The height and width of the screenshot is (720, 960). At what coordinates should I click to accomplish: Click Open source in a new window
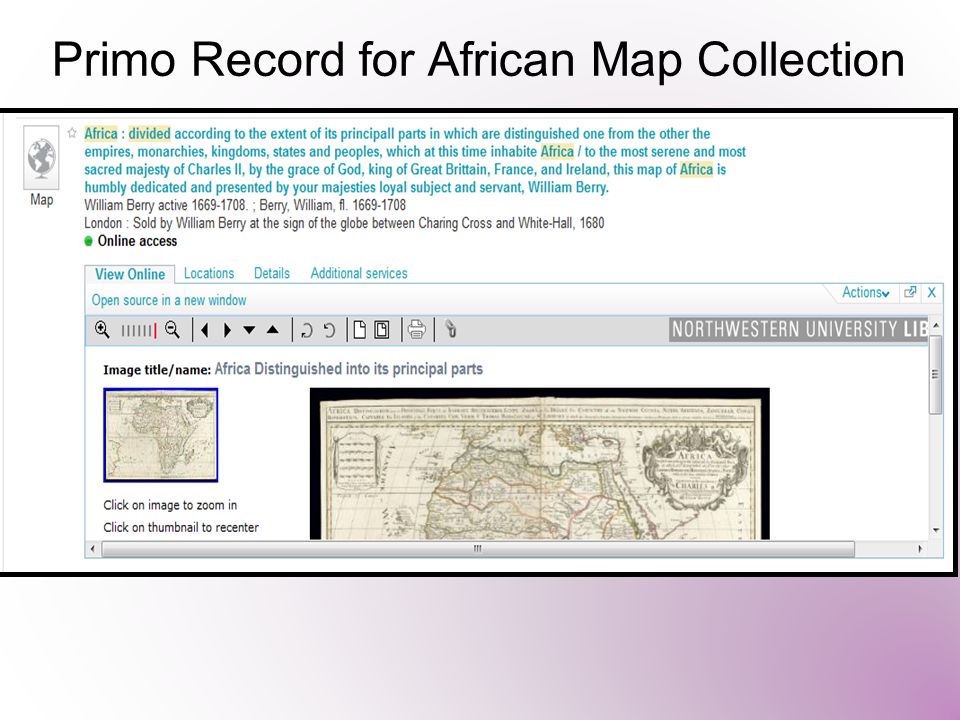click(x=169, y=300)
